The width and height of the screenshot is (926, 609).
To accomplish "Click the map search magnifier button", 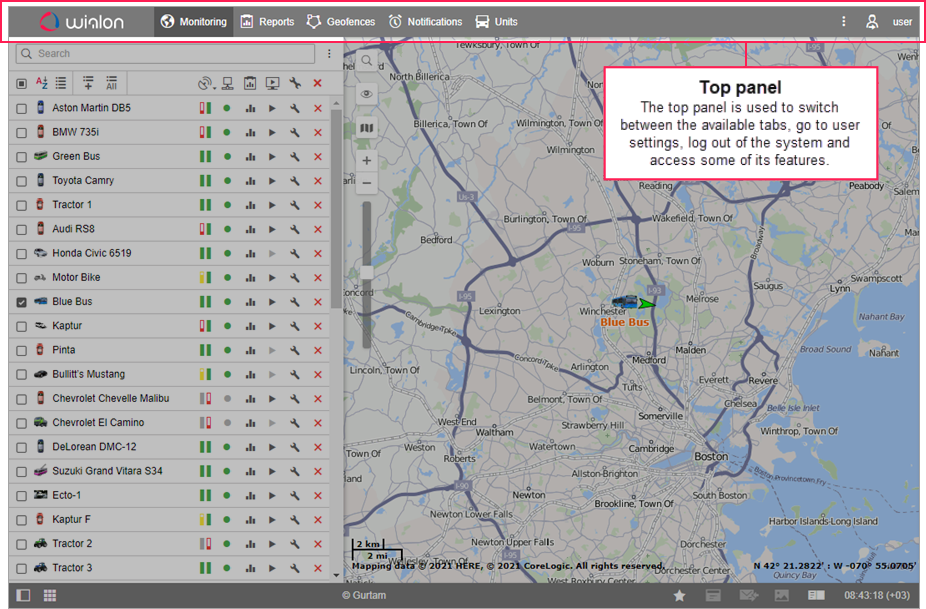I will coord(367,61).
